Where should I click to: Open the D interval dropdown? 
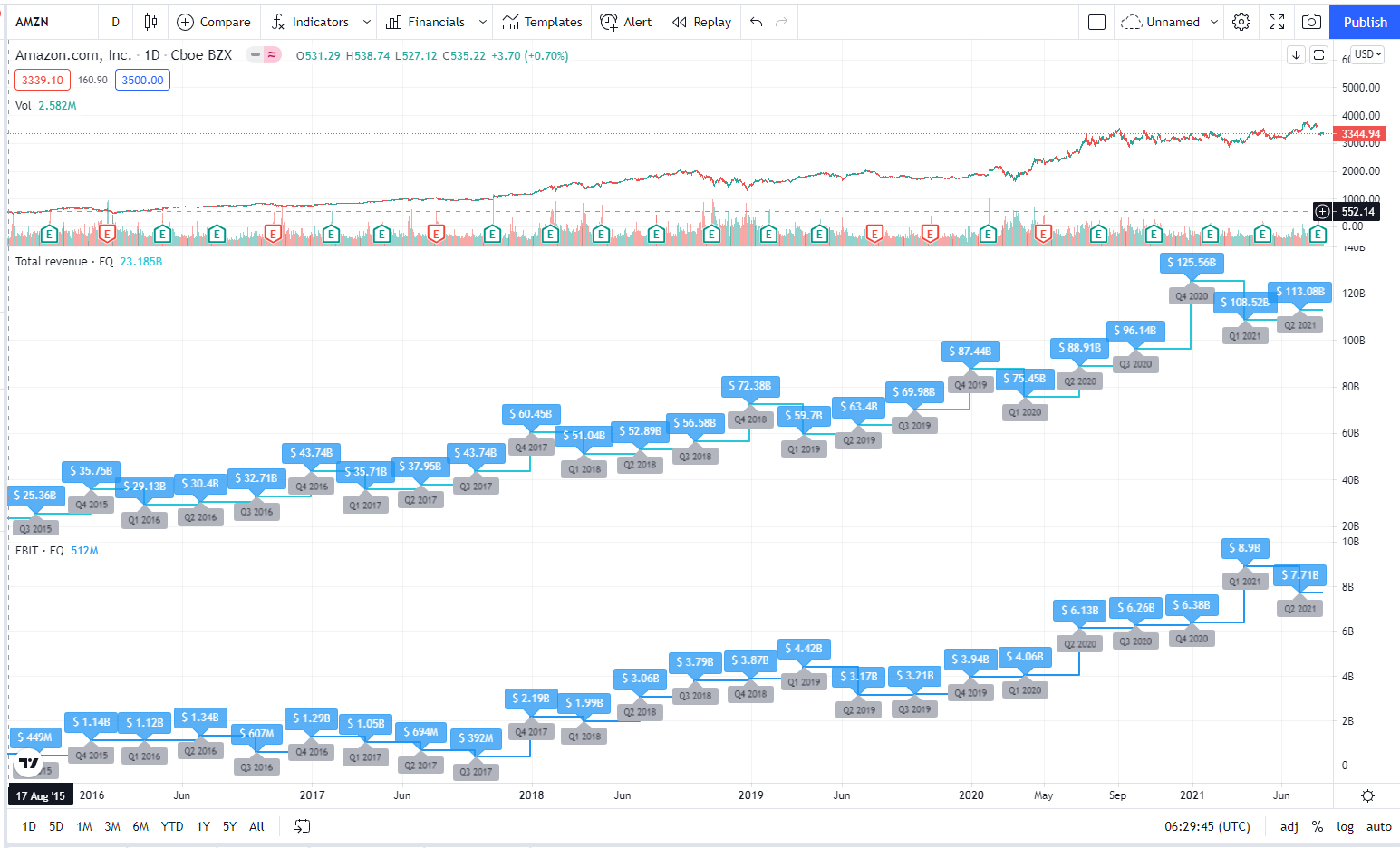click(115, 22)
